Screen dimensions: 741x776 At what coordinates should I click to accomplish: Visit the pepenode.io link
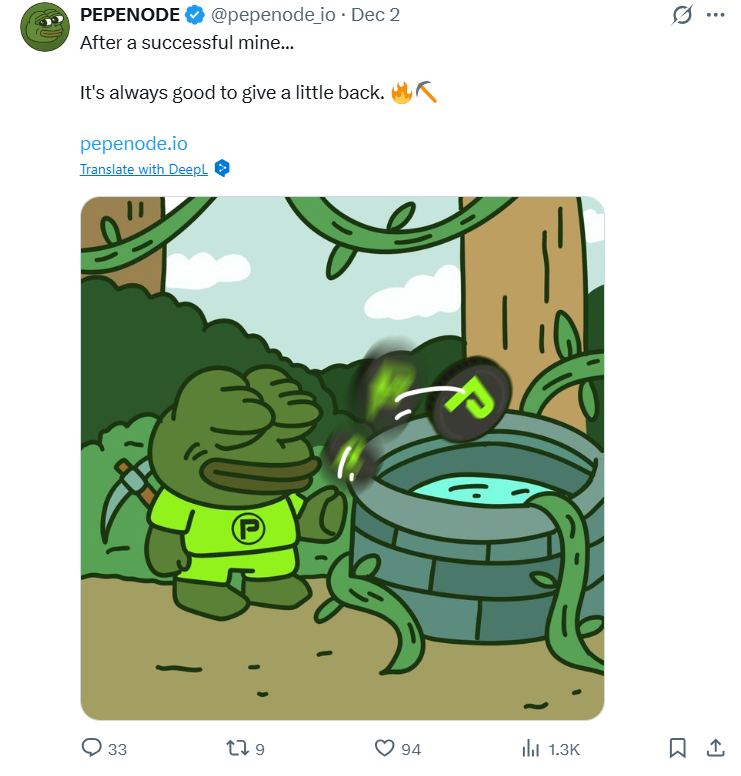(x=133, y=144)
